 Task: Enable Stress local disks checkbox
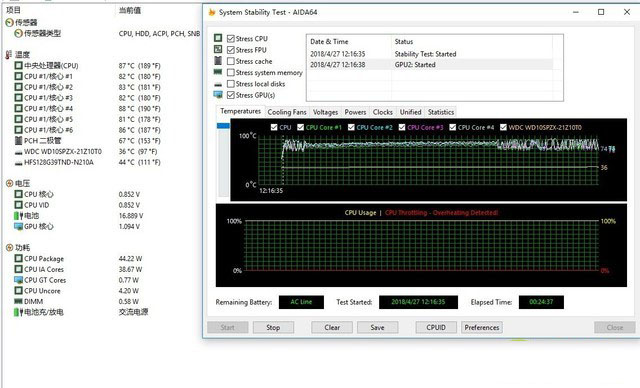click(x=231, y=84)
